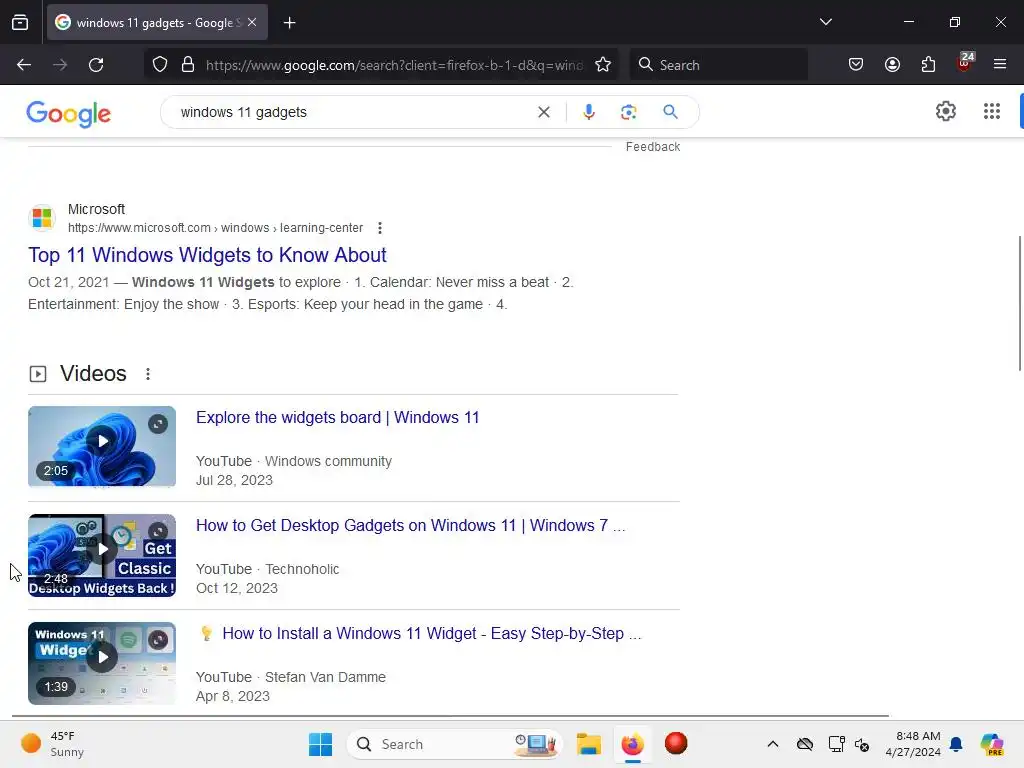Open Explore the widgets board video
The image size is (1024, 768).
338,417
